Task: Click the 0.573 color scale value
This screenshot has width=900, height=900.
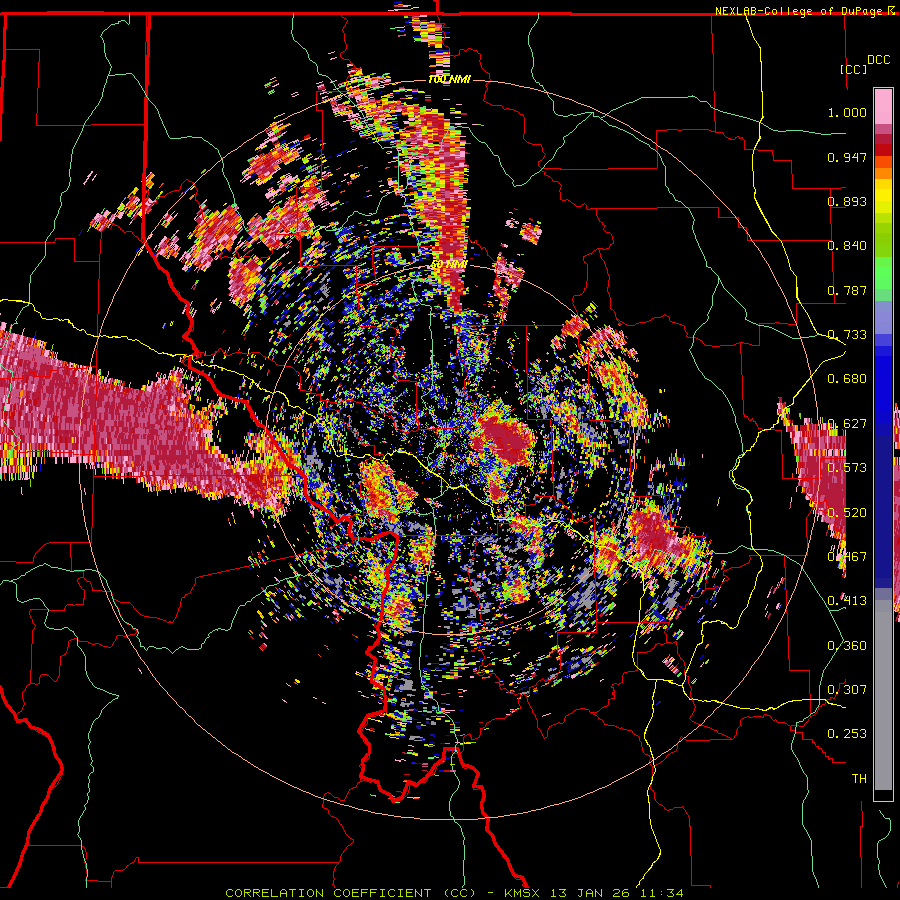Action: tap(847, 468)
